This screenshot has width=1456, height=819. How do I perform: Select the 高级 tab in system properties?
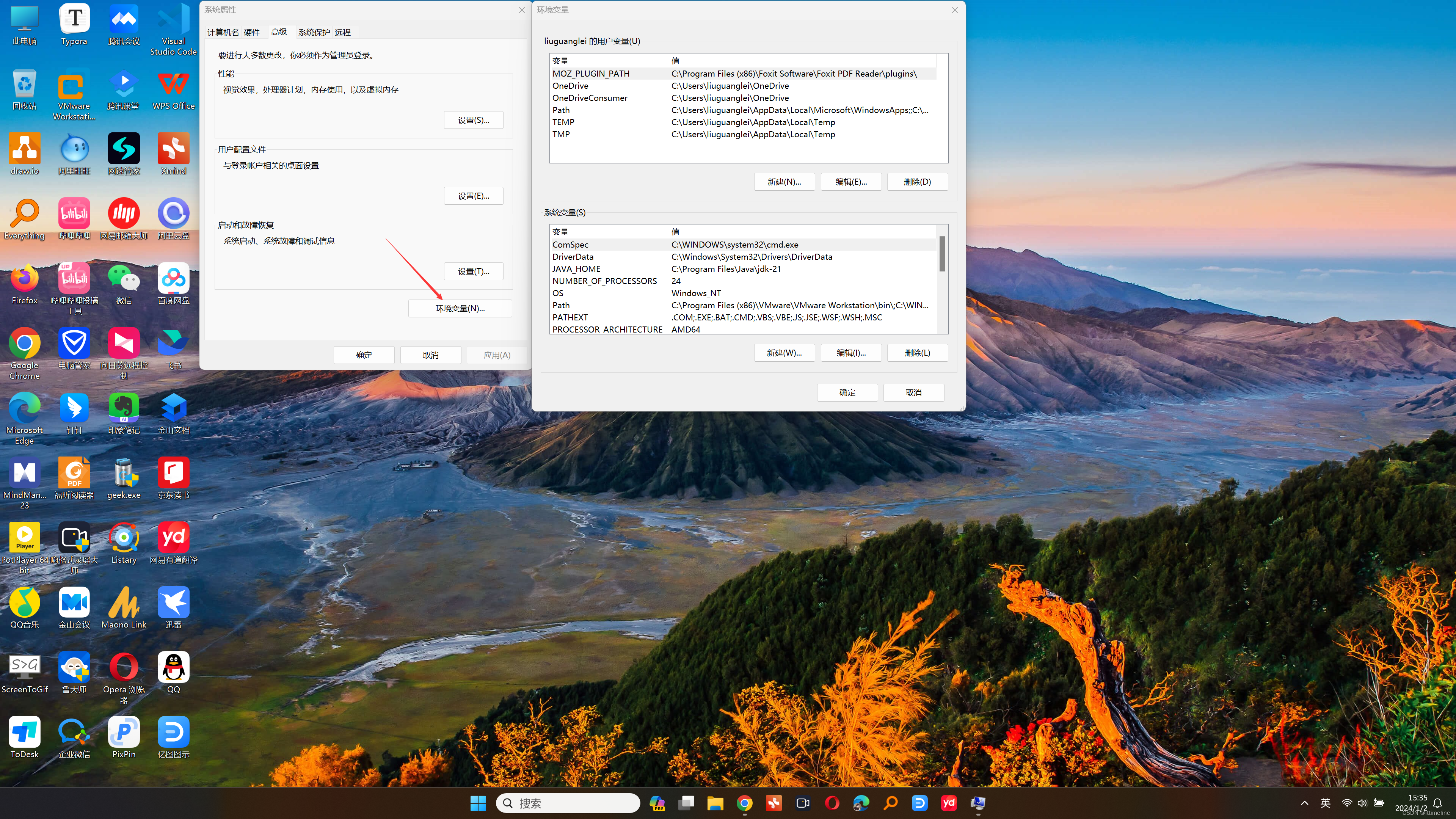click(x=279, y=32)
